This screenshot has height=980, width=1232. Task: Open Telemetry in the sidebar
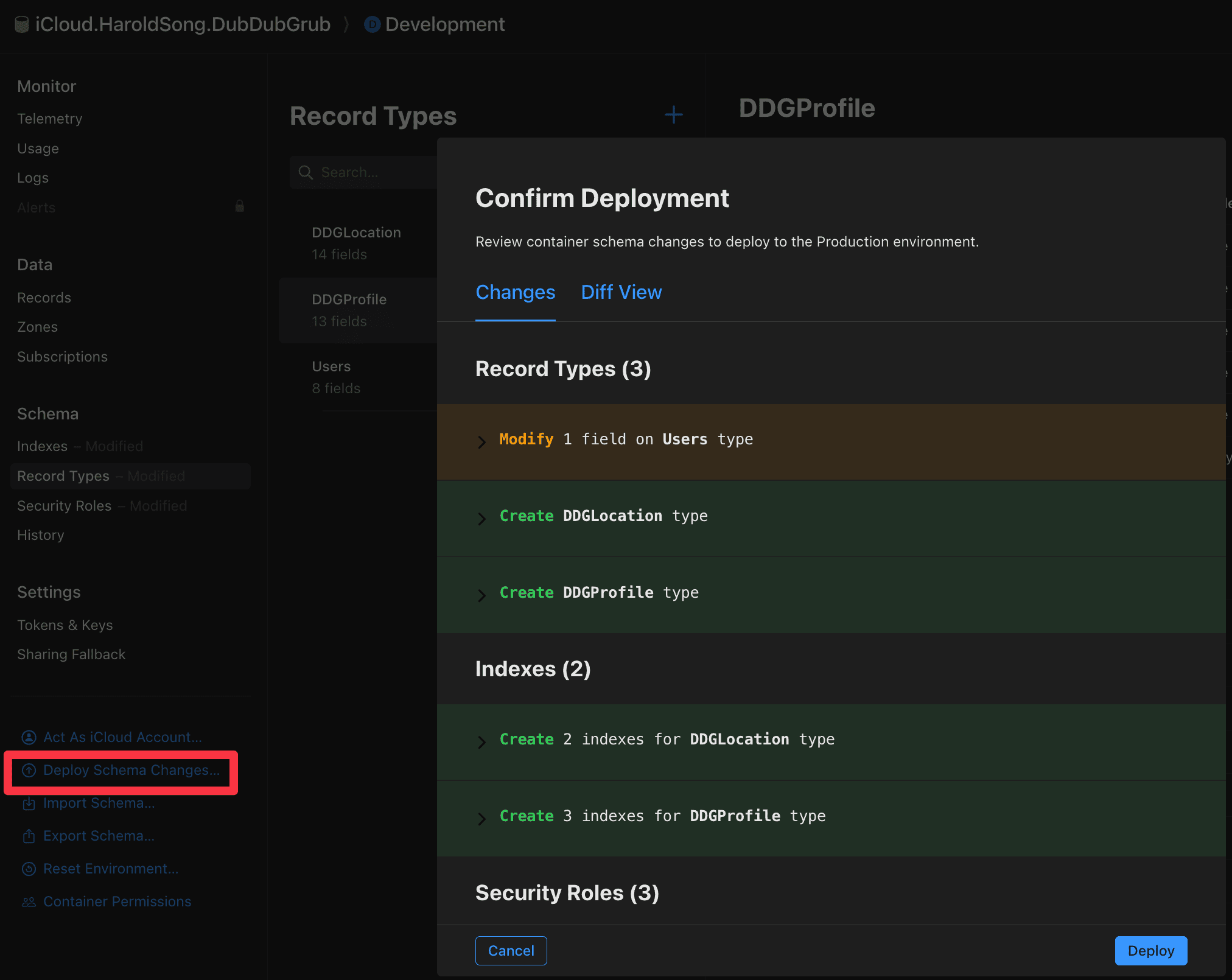click(x=49, y=119)
